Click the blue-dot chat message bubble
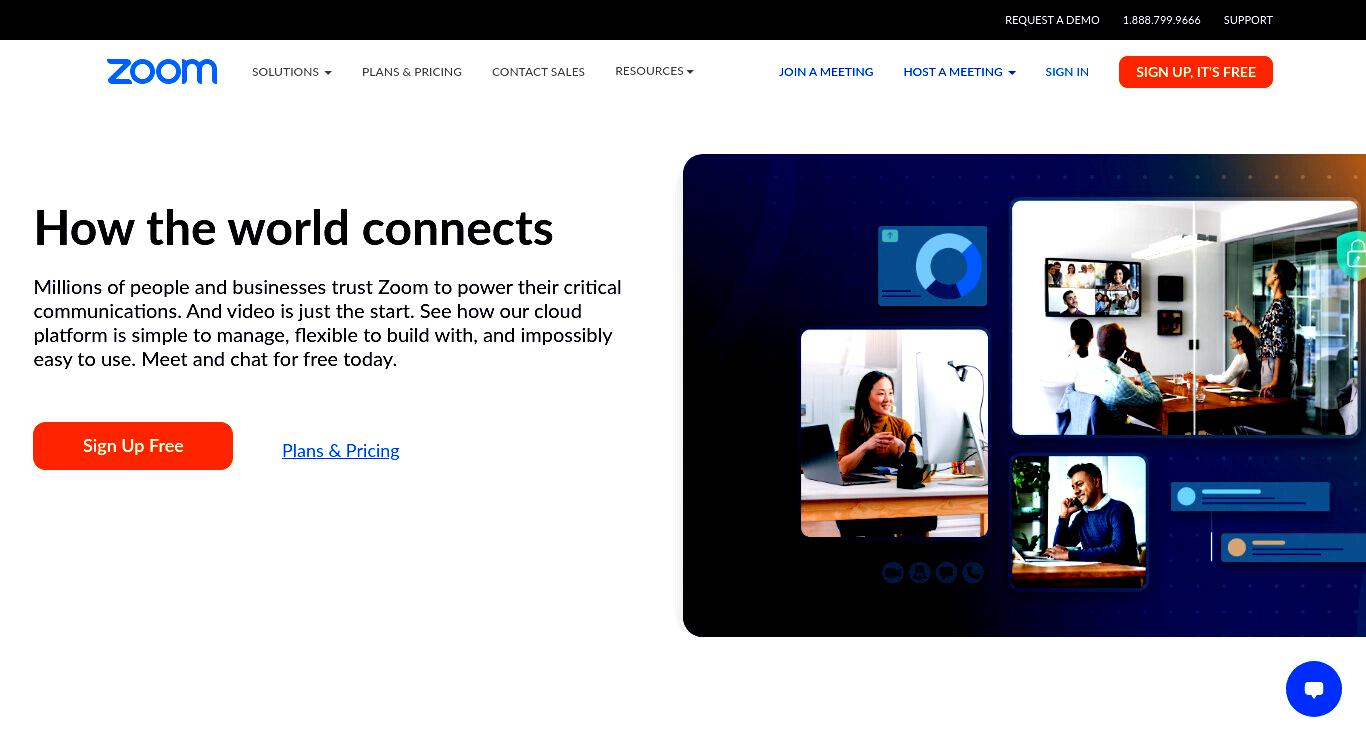1366x741 pixels. coord(1250,496)
